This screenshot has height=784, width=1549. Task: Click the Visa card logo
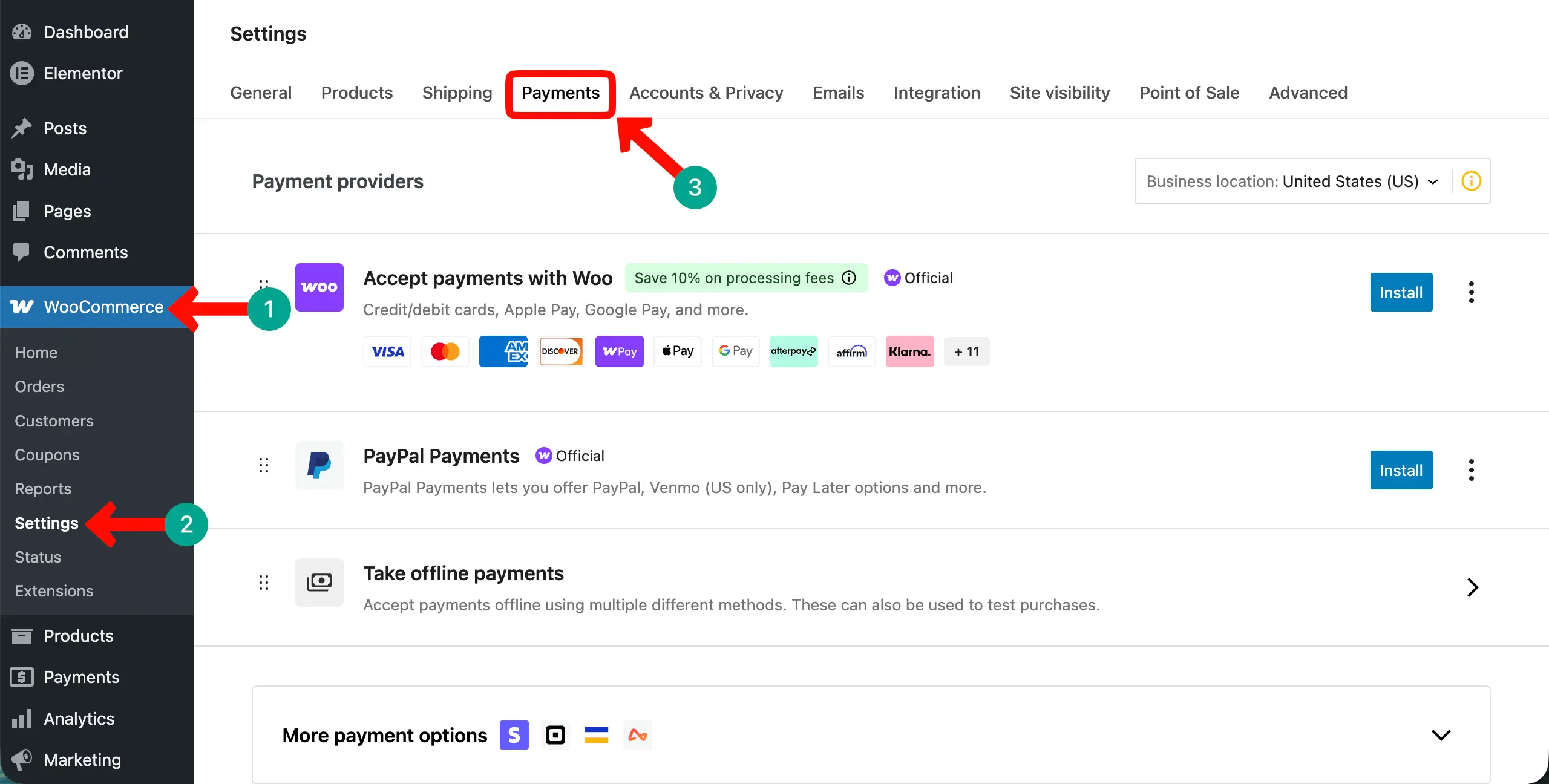[387, 351]
